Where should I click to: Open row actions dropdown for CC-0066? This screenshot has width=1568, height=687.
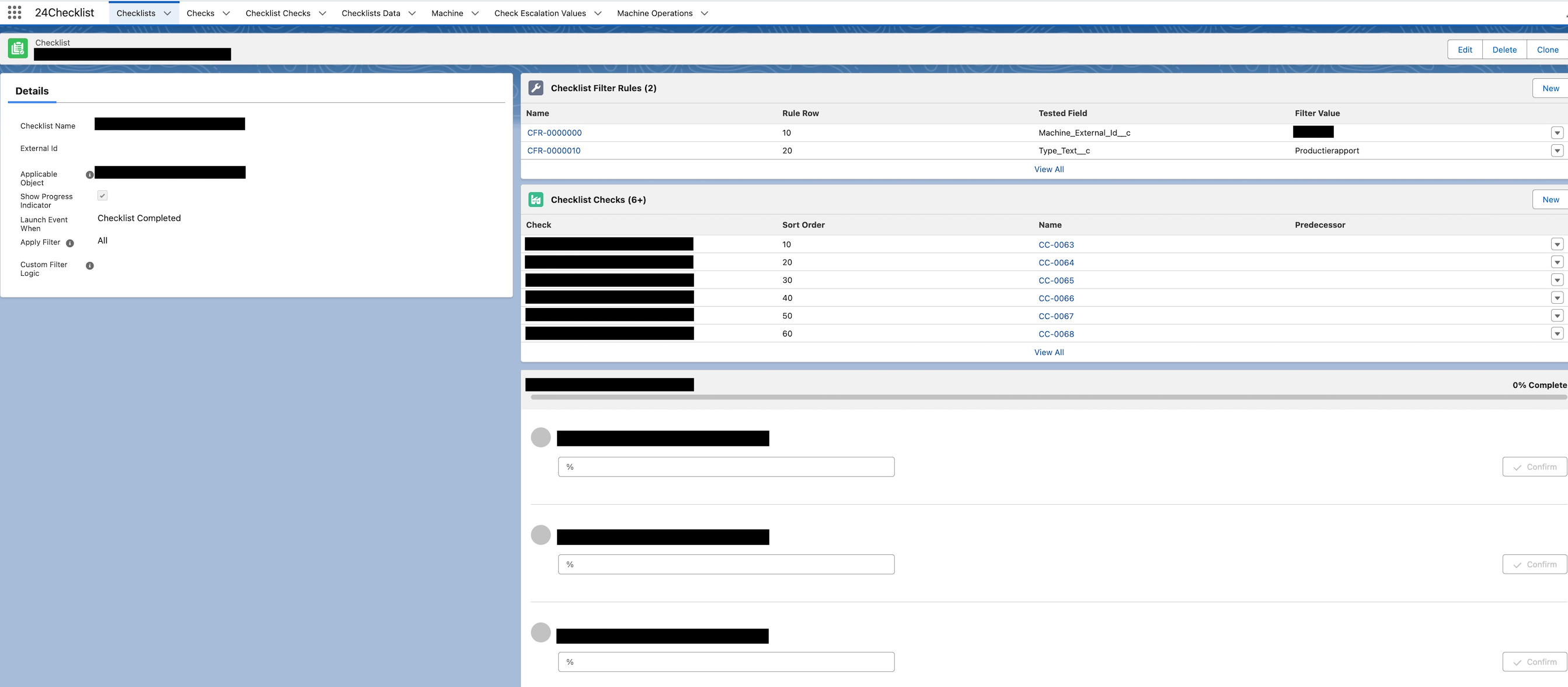click(x=1556, y=298)
